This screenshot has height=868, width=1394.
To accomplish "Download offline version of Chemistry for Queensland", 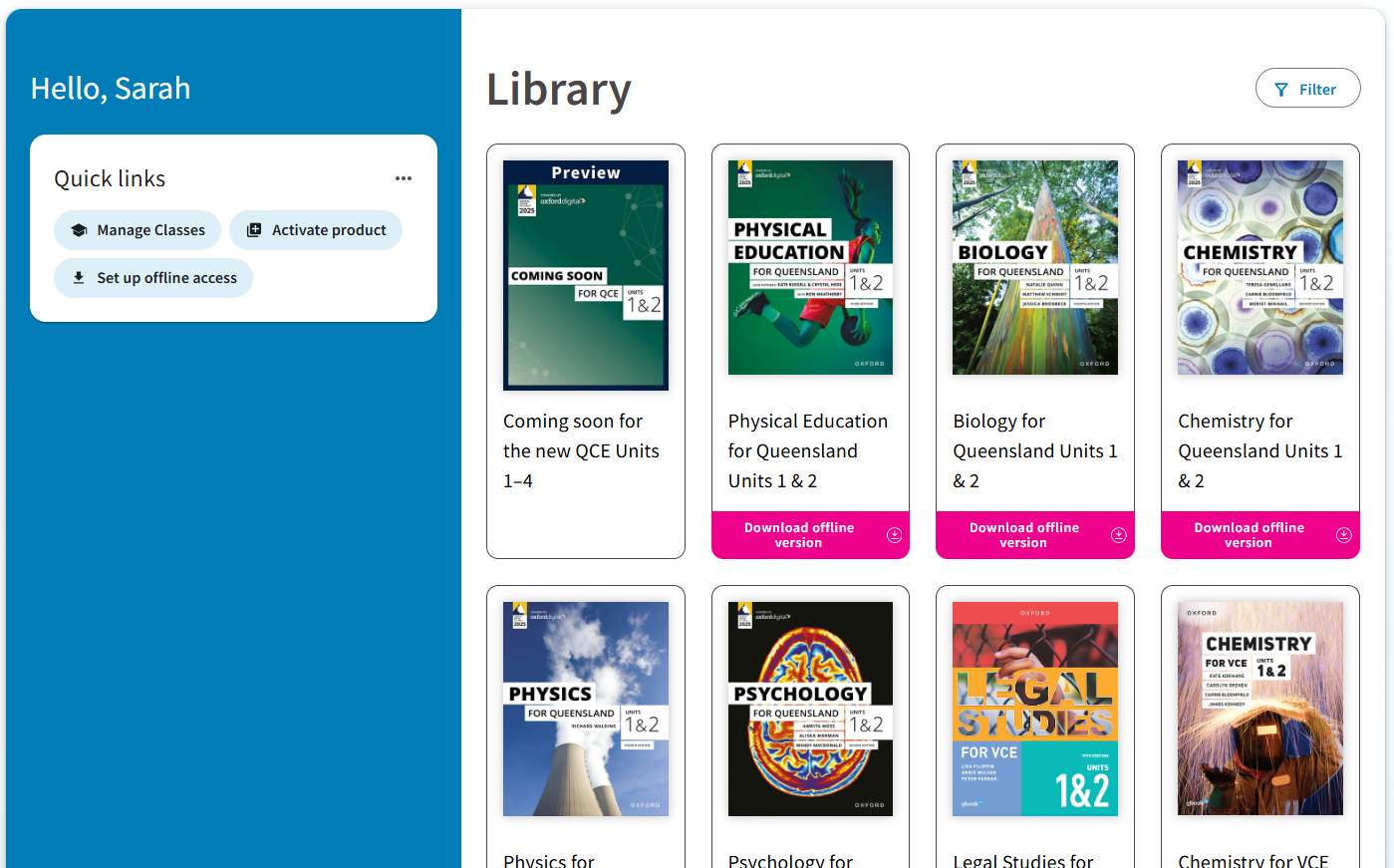I will tap(1260, 535).
